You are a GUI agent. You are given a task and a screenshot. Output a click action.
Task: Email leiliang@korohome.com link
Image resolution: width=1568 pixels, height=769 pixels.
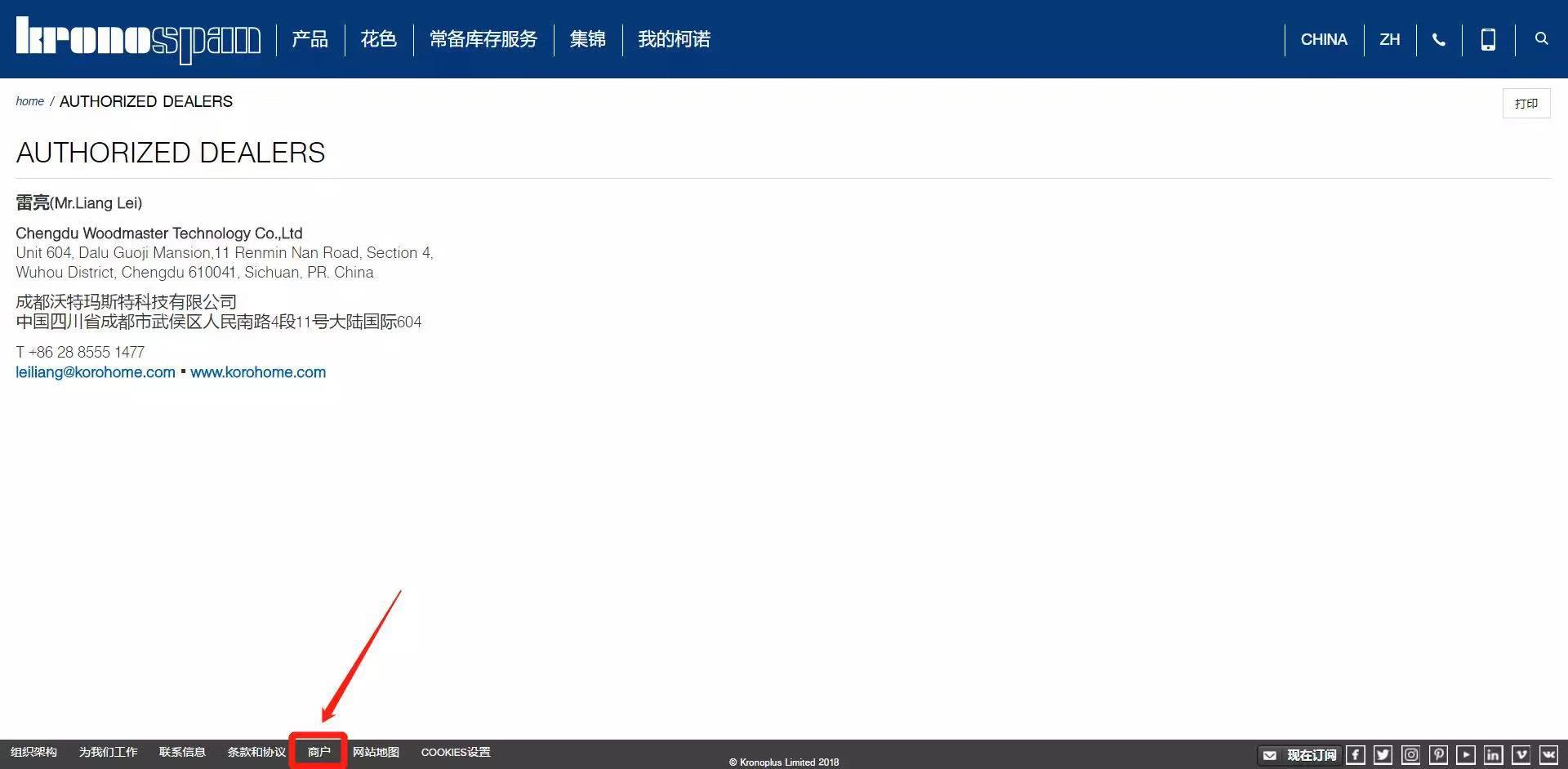(96, 372)
